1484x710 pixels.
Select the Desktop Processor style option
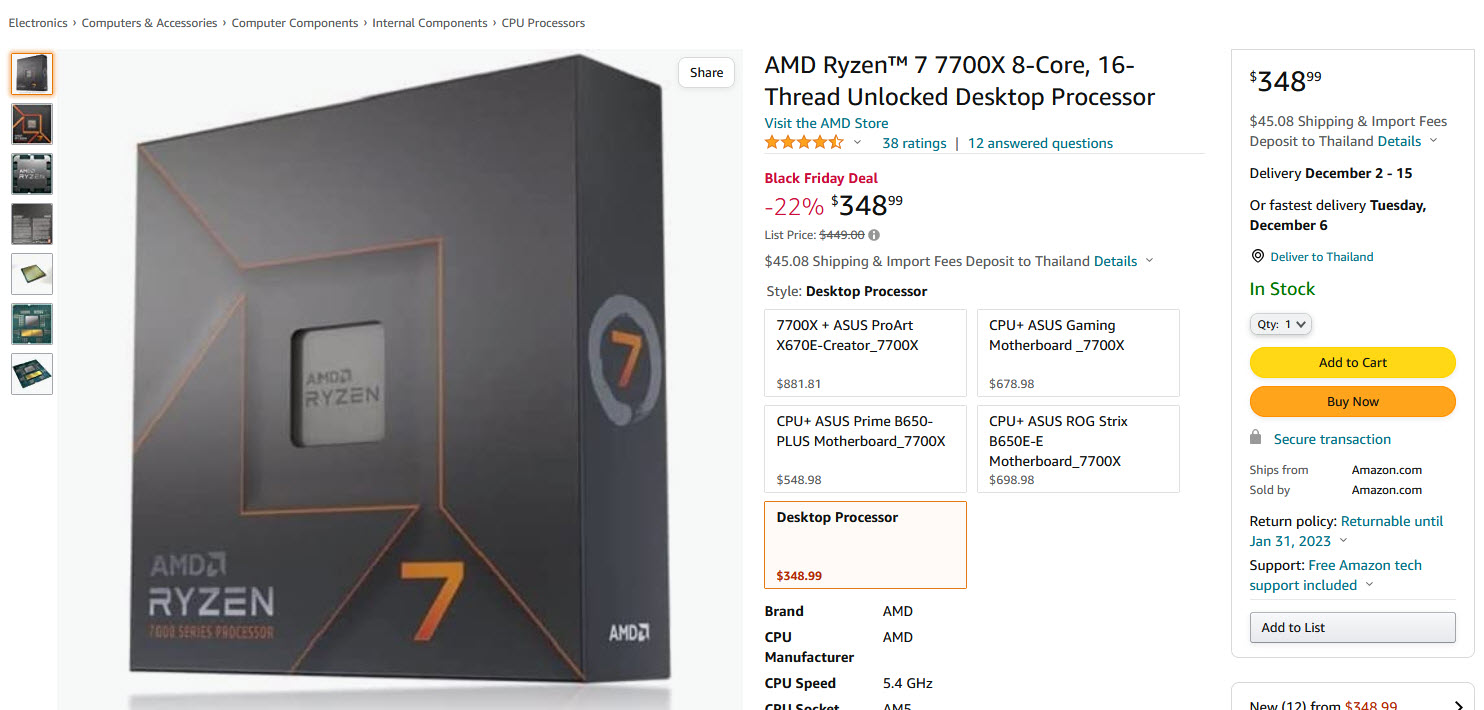click(x=865, y=545)
